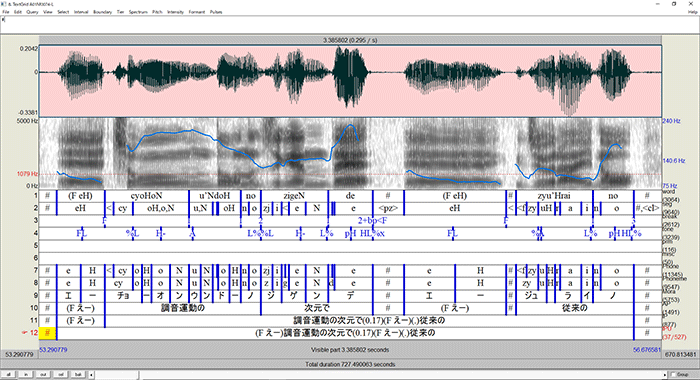
Task: Select segment interval 'oH,o,N'
Action: 161,208
